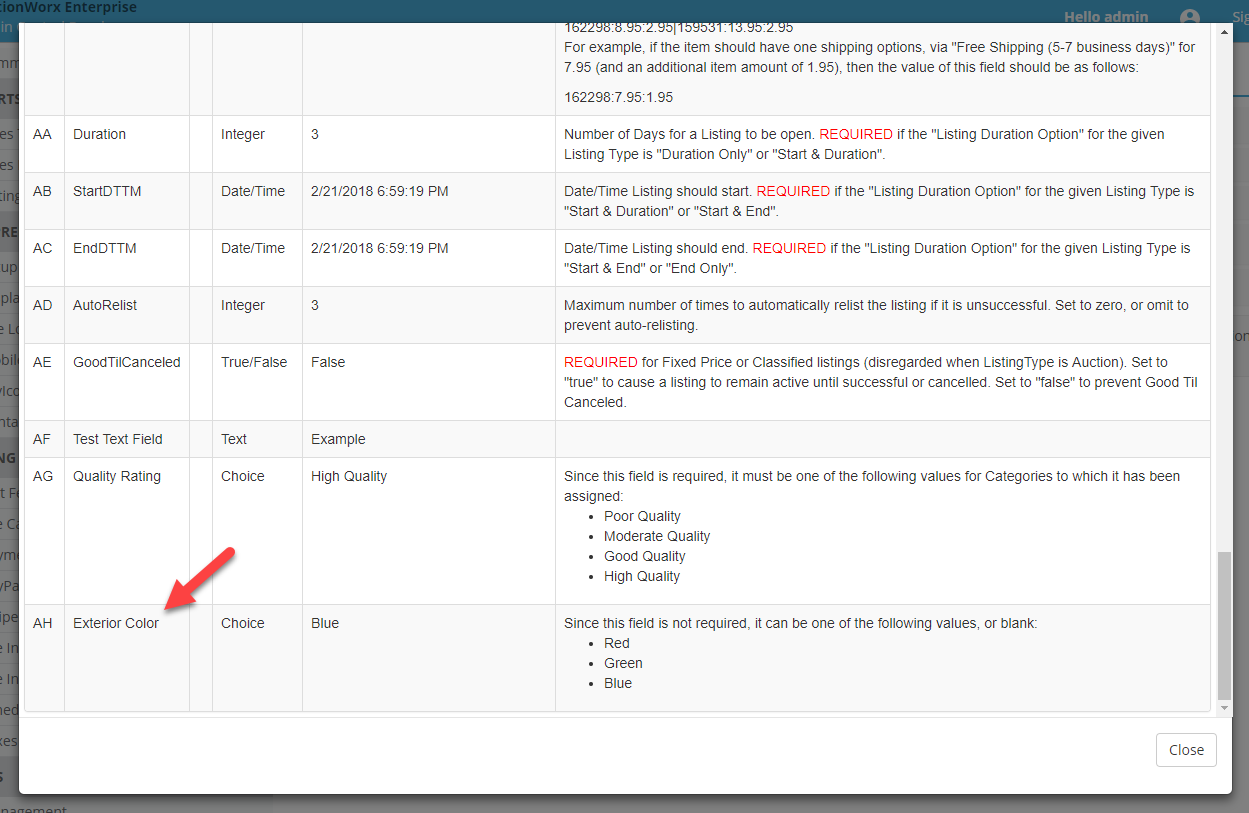The height and width of the screenshot is (813, 1249).
Task: Click the Close button on the dialog
Action: (1186, 749)
